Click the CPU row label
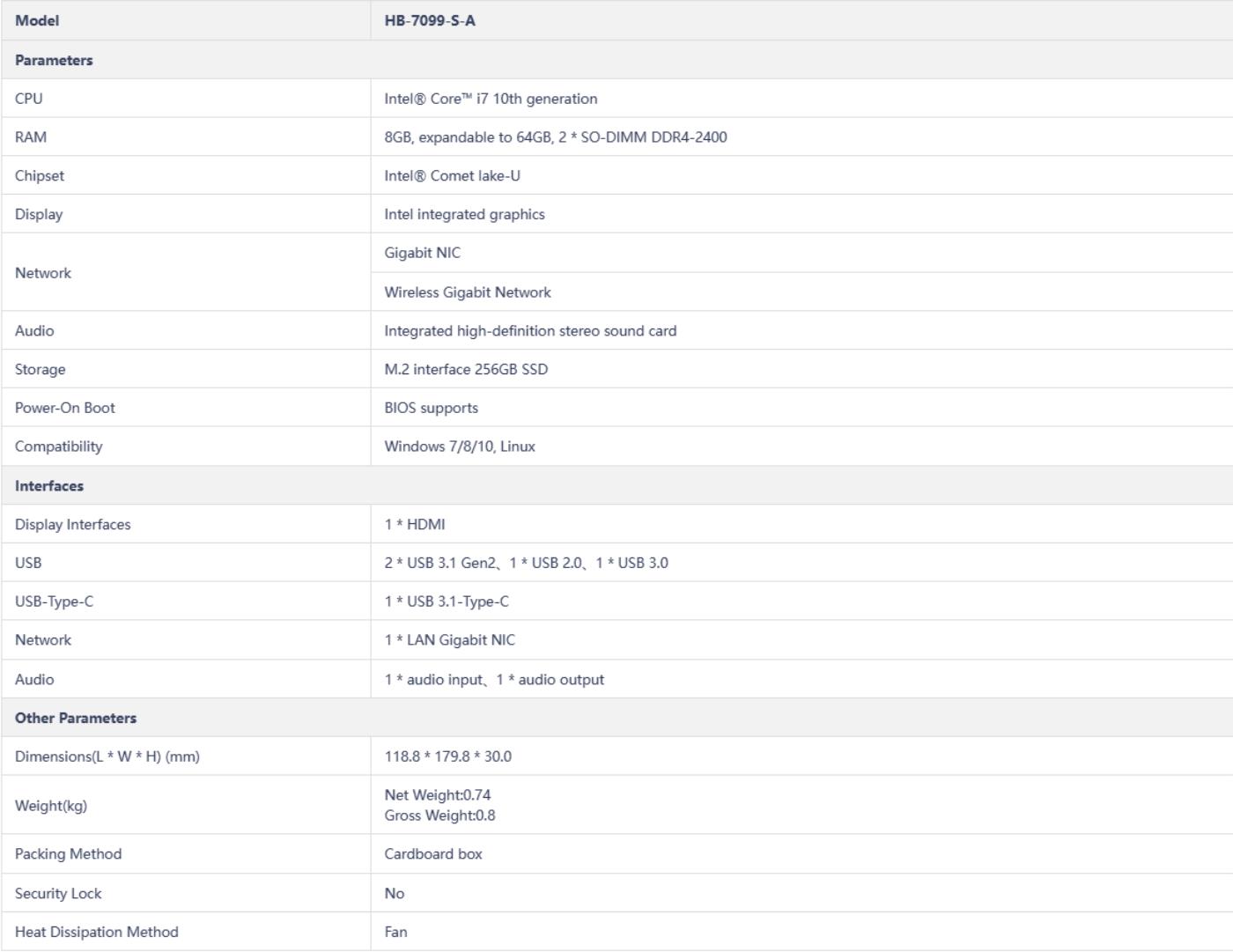This screenshot has width=1233, height=952. tap(28, 99)
